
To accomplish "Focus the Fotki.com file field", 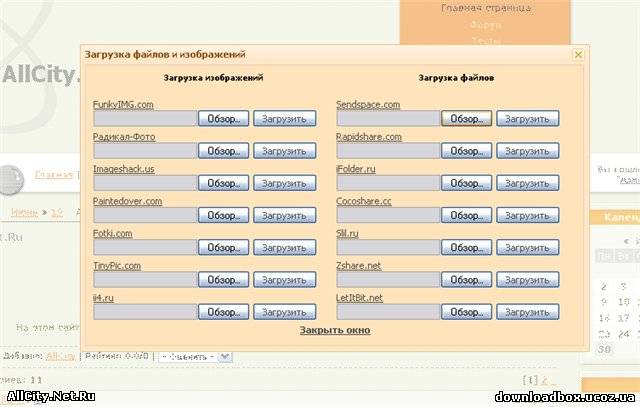I will point(145,248).
